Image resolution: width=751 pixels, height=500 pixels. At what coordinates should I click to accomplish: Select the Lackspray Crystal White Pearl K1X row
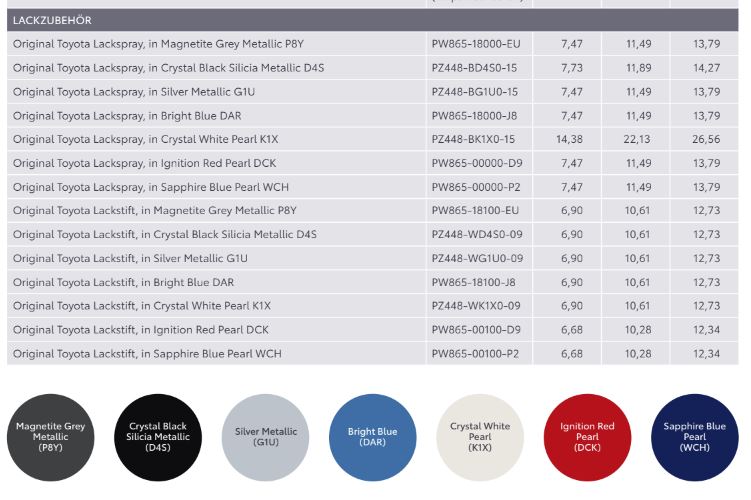click(145, 139)
